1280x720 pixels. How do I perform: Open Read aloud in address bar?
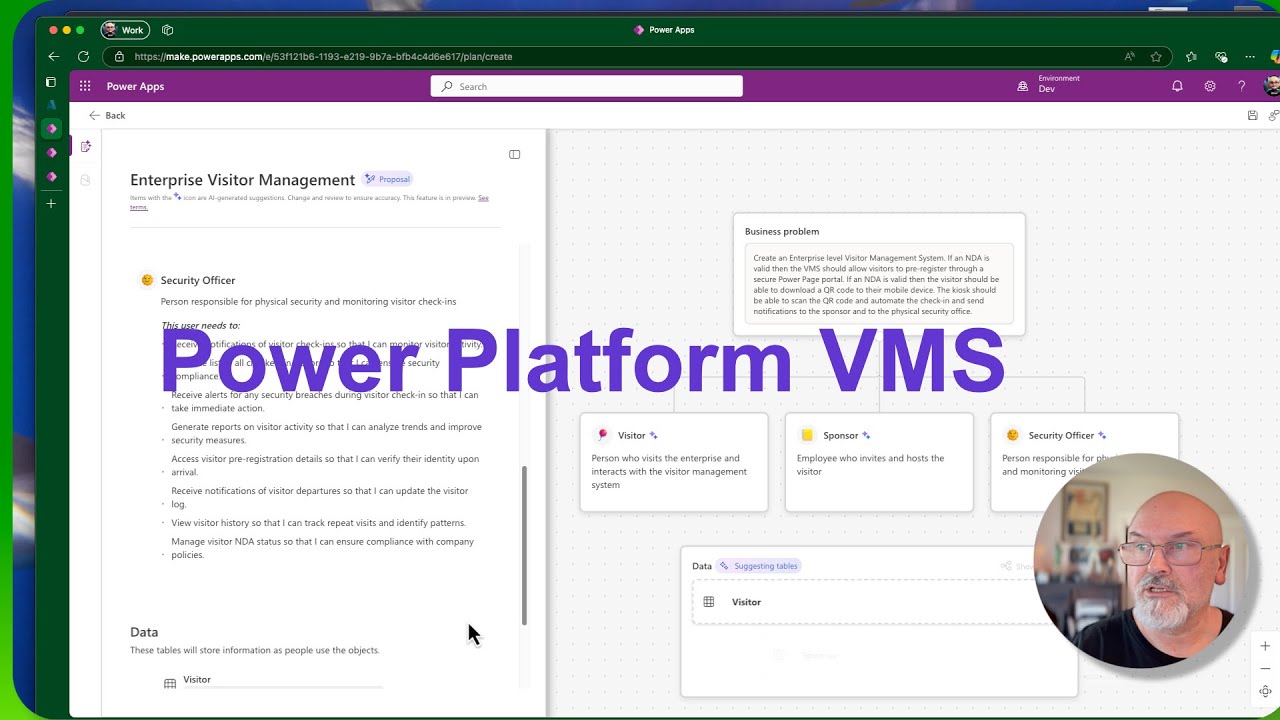(x=1130, y=57)
